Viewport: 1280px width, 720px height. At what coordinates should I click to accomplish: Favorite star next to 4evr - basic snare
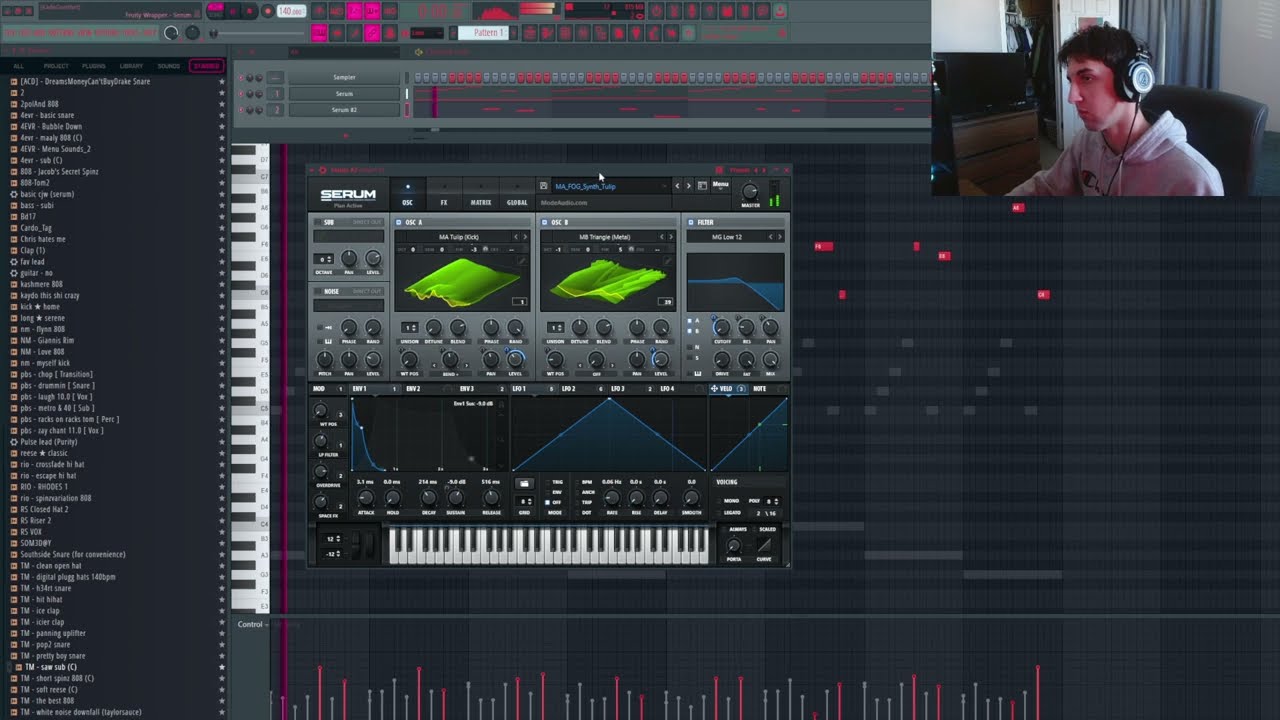221,115
